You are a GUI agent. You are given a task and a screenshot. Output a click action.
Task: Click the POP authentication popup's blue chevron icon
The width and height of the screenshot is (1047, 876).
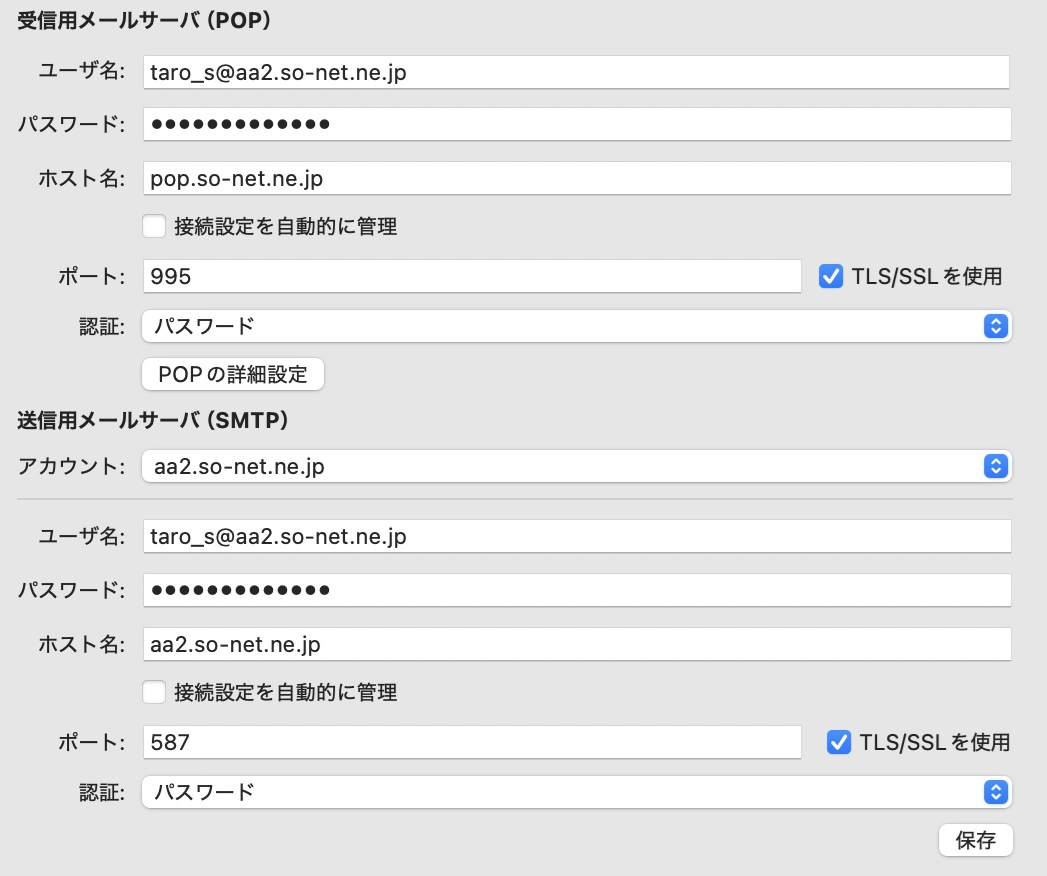click(x=994, y=326)
